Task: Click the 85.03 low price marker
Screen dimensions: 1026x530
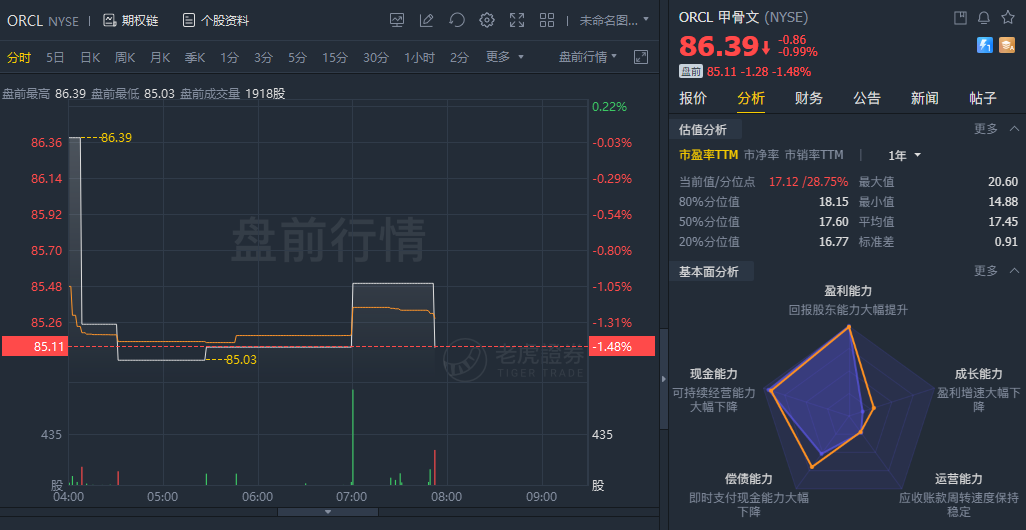Action: pyautogui.click(x=241, y=359)
